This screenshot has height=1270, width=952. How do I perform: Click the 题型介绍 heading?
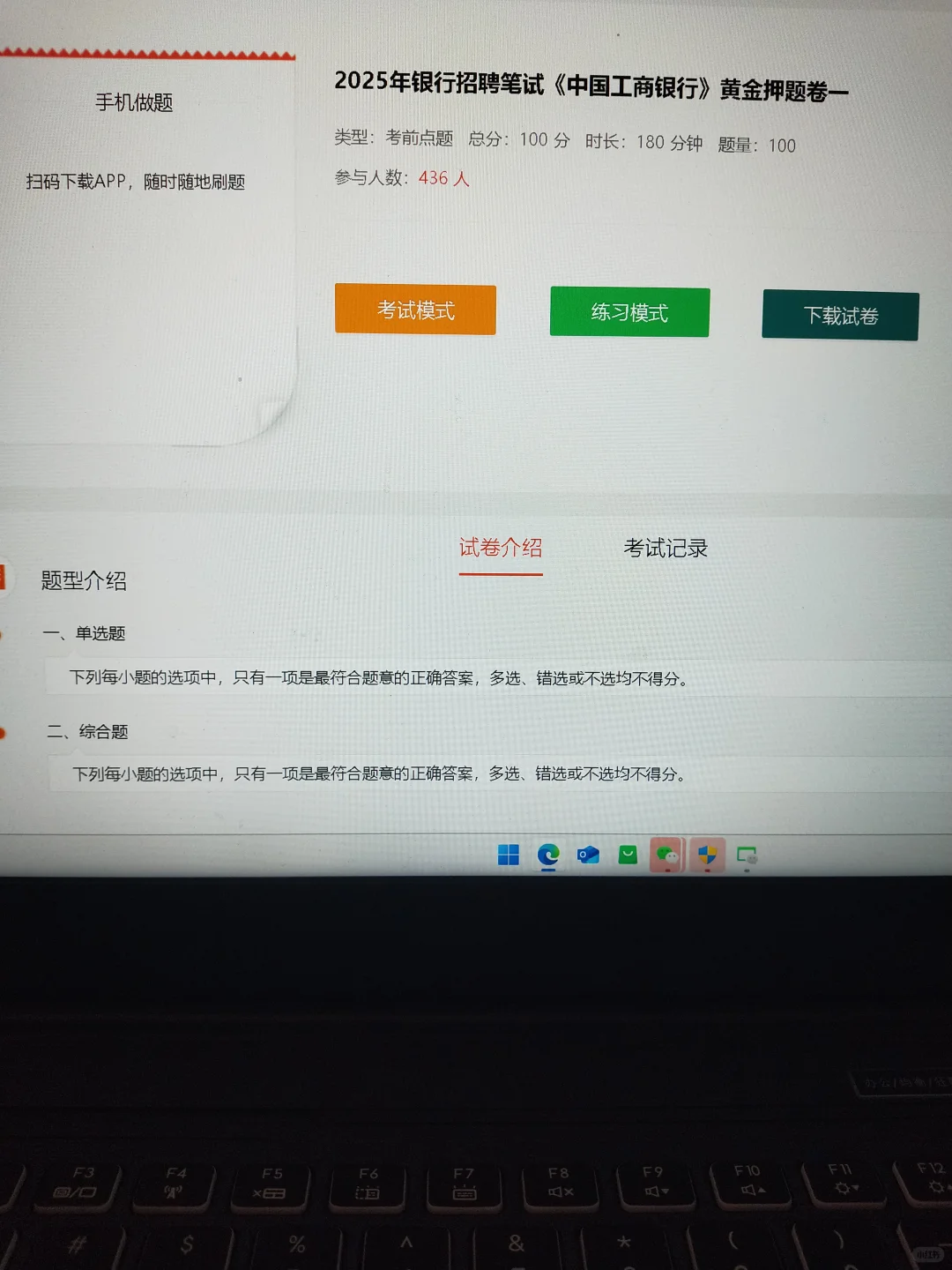click(x=84, y=580)
